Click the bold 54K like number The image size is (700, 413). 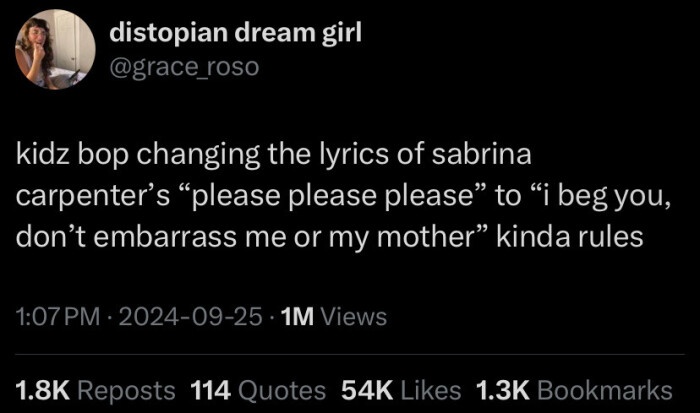(x=368, y=389)
